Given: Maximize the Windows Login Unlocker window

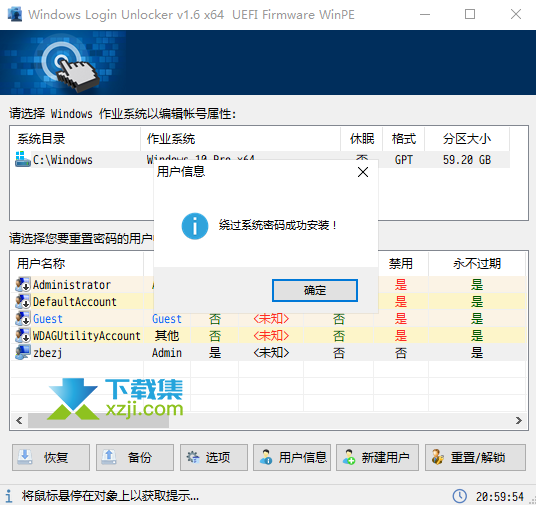Looking at the screenshot, I should (470, 14).
